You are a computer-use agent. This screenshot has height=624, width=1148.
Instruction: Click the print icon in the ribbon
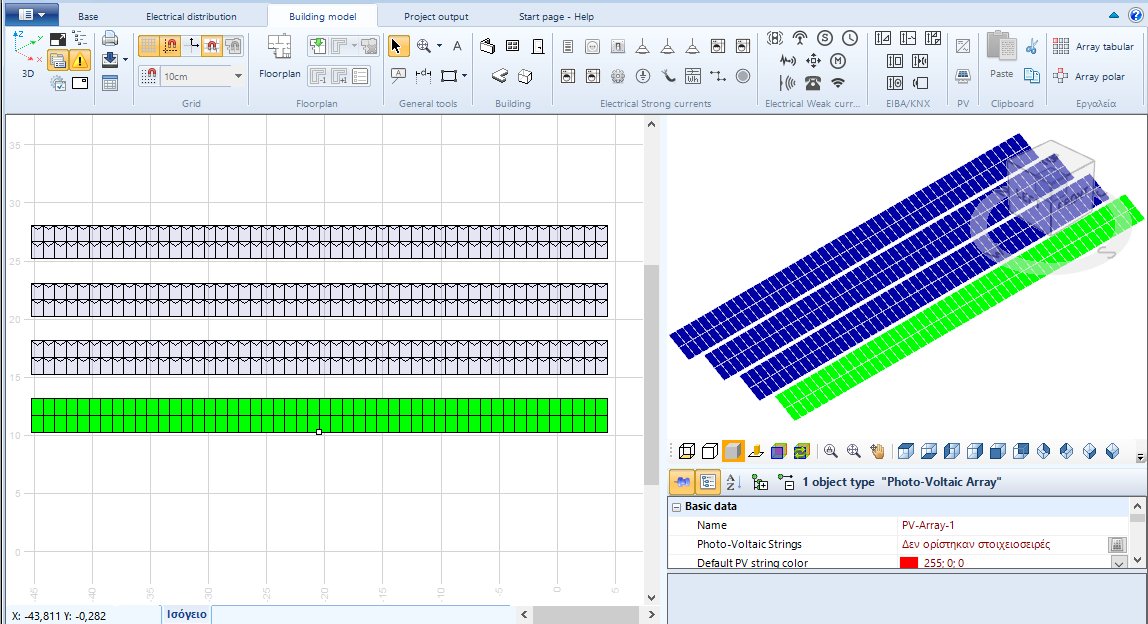click(110, 40)
